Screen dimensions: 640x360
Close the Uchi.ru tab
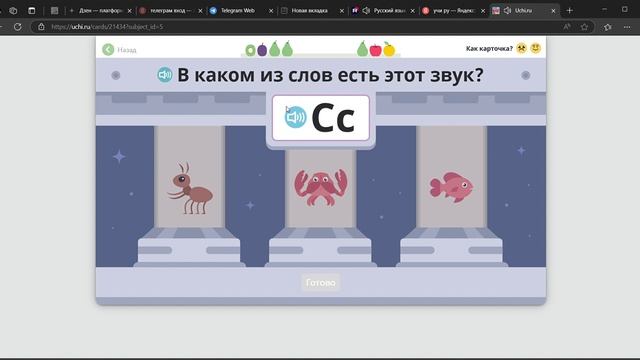click(553, 11)
